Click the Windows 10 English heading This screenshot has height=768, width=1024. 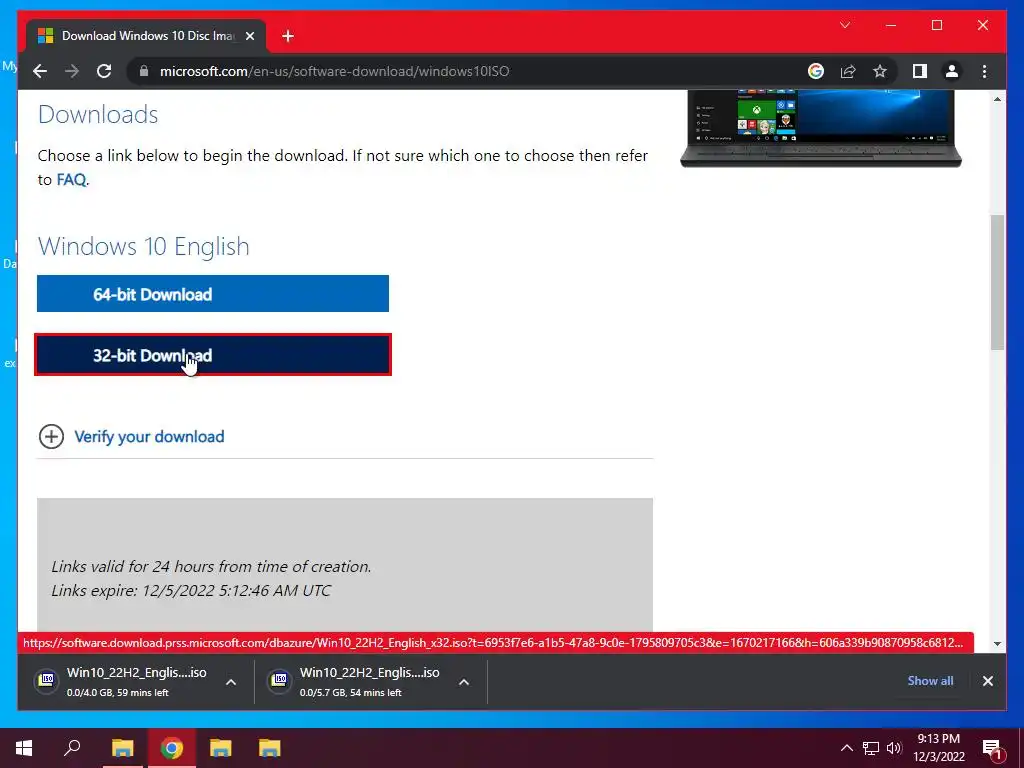[144, 246]
